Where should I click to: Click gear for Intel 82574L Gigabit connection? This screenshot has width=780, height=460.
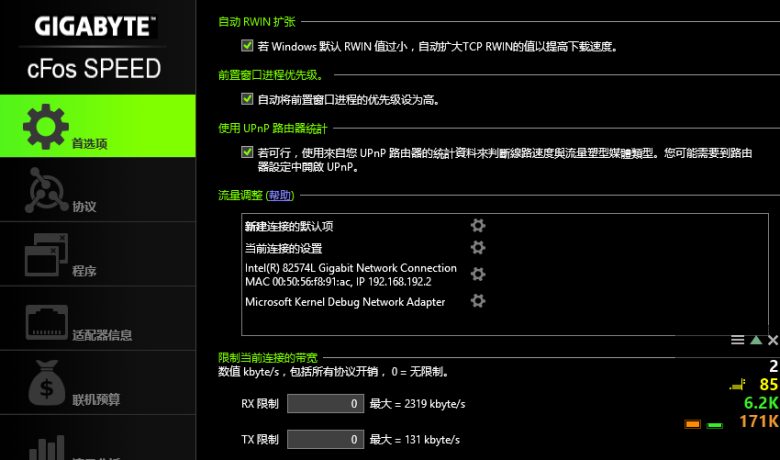click(478, 274)
